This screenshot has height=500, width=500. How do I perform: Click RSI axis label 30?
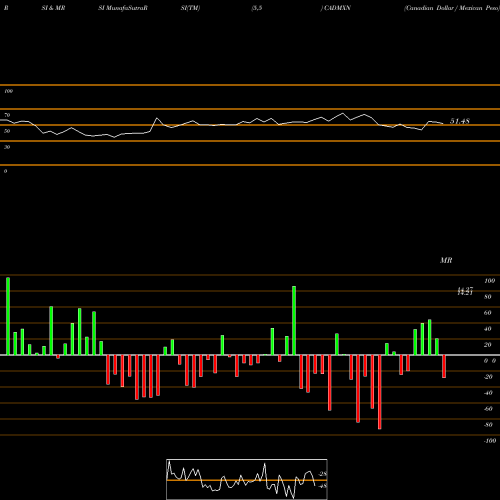coord(7,147)
